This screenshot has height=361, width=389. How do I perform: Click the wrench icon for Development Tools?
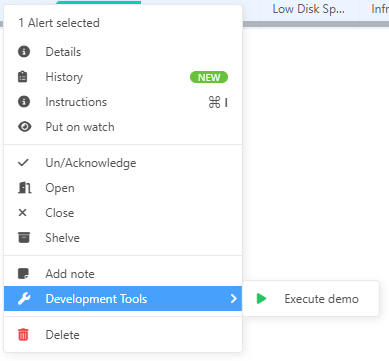click(24, 299)
